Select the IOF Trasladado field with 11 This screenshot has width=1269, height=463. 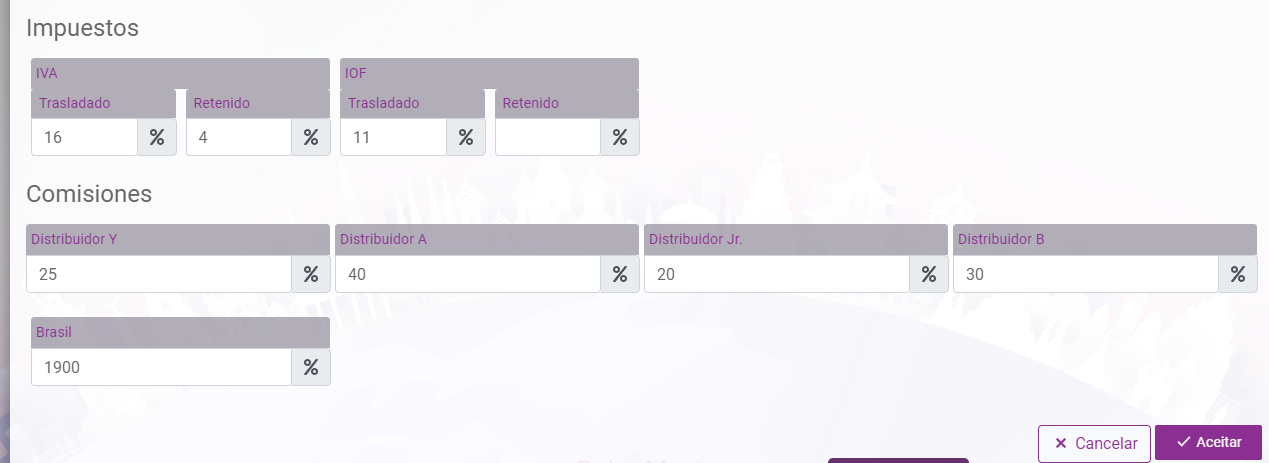(x=393, y=137)
